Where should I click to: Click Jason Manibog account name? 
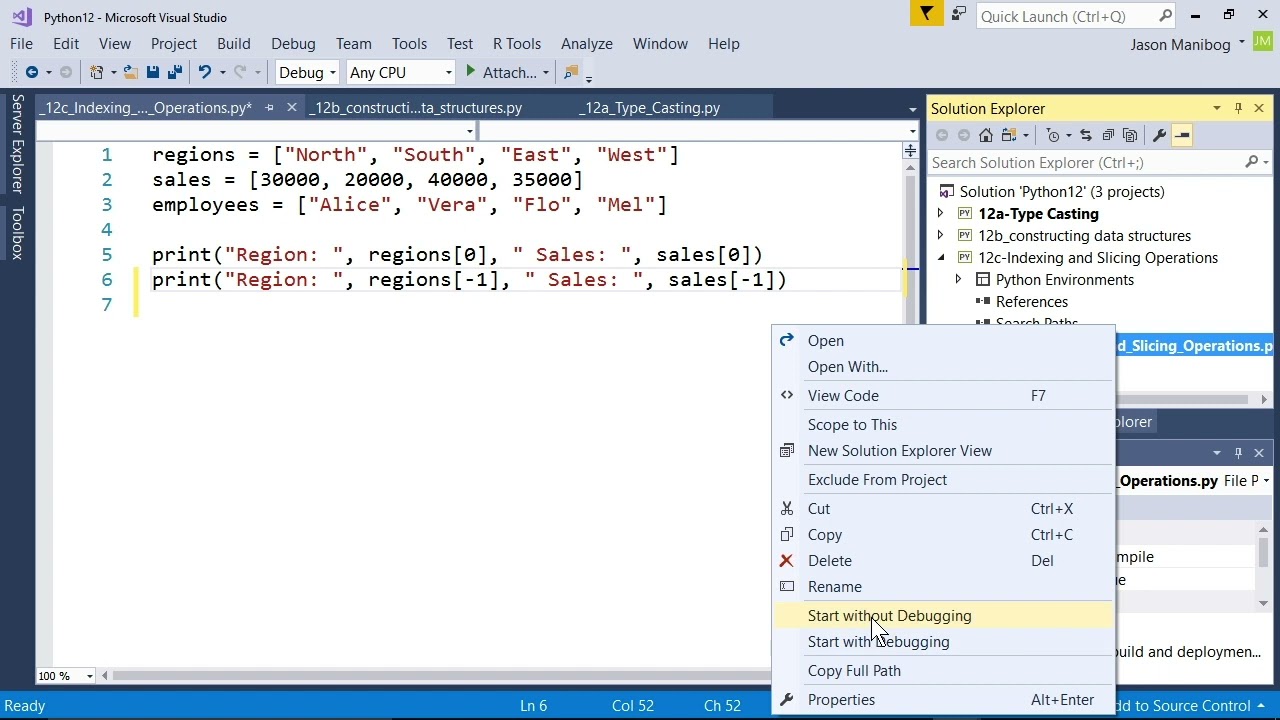point(1182,45)
